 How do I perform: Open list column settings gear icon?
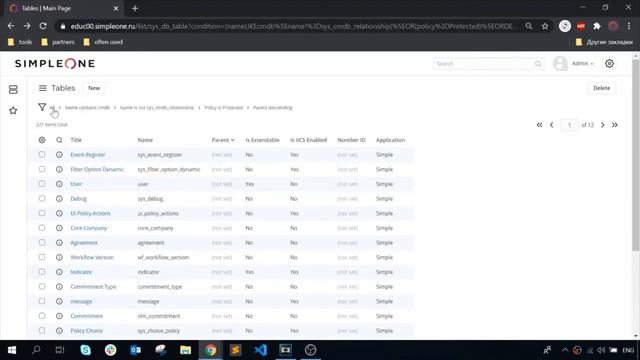[x=42, y=140]
